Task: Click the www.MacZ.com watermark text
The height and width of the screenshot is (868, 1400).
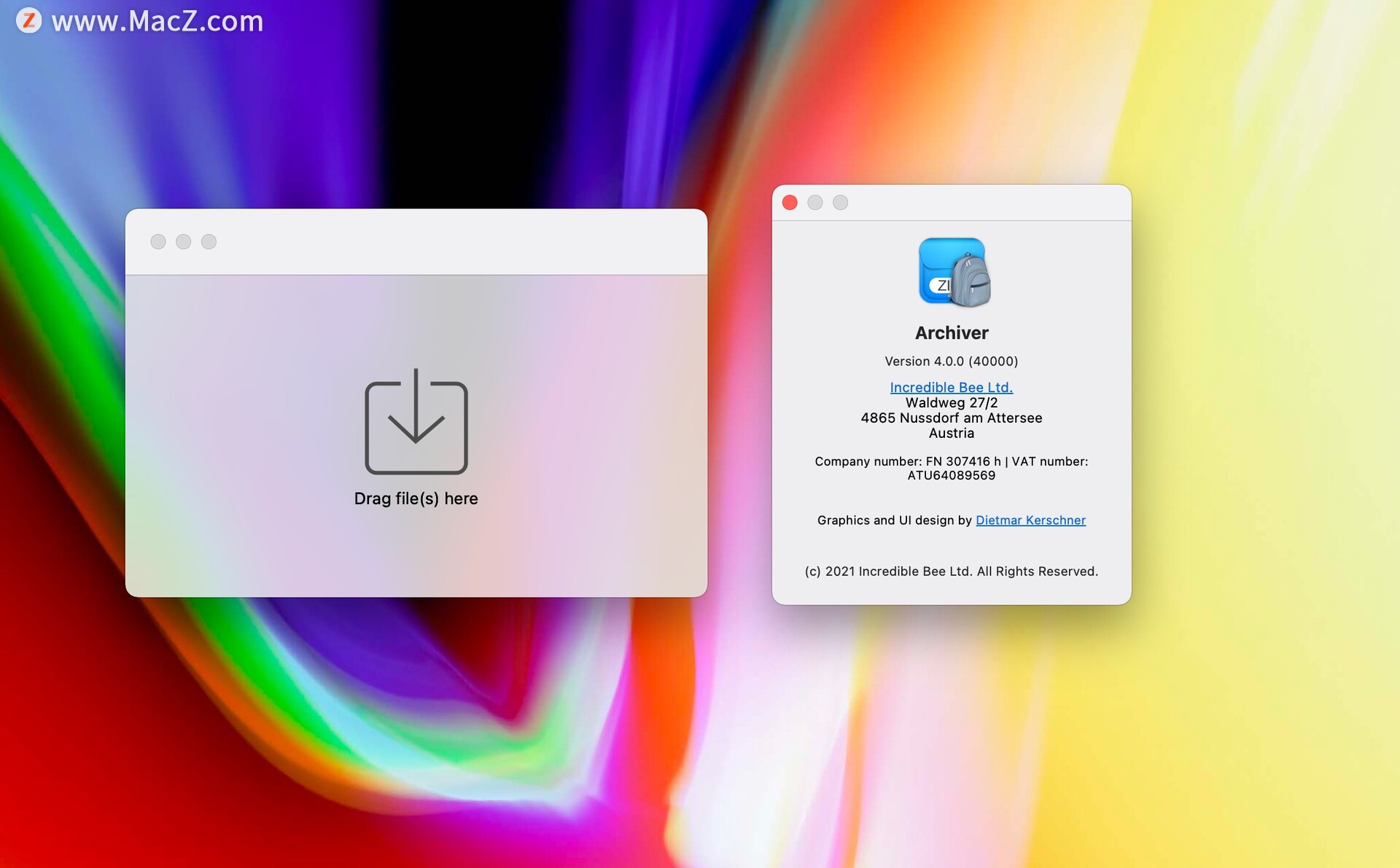Action: [157, 21]
